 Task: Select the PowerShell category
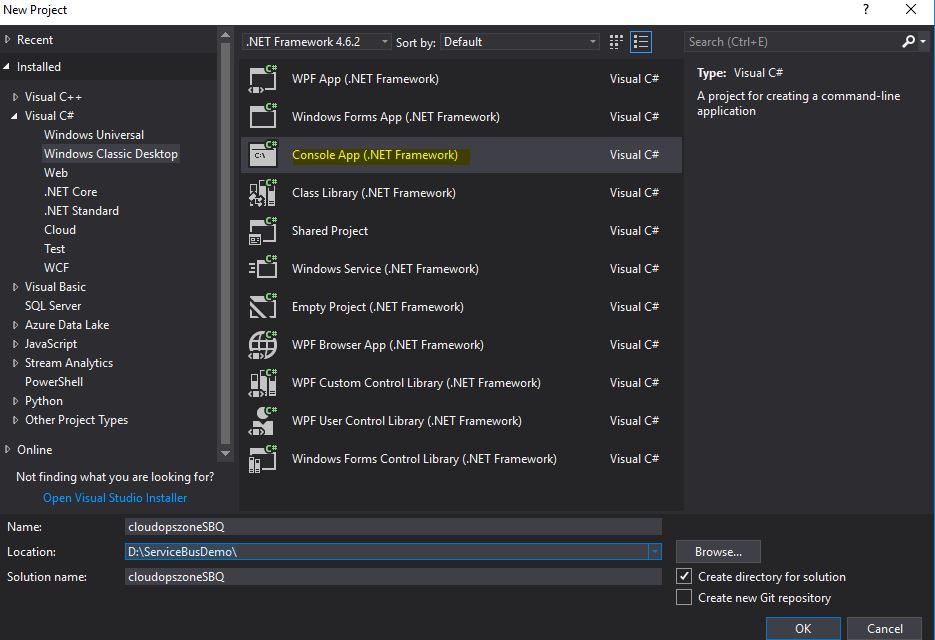(x=54, y=382)
